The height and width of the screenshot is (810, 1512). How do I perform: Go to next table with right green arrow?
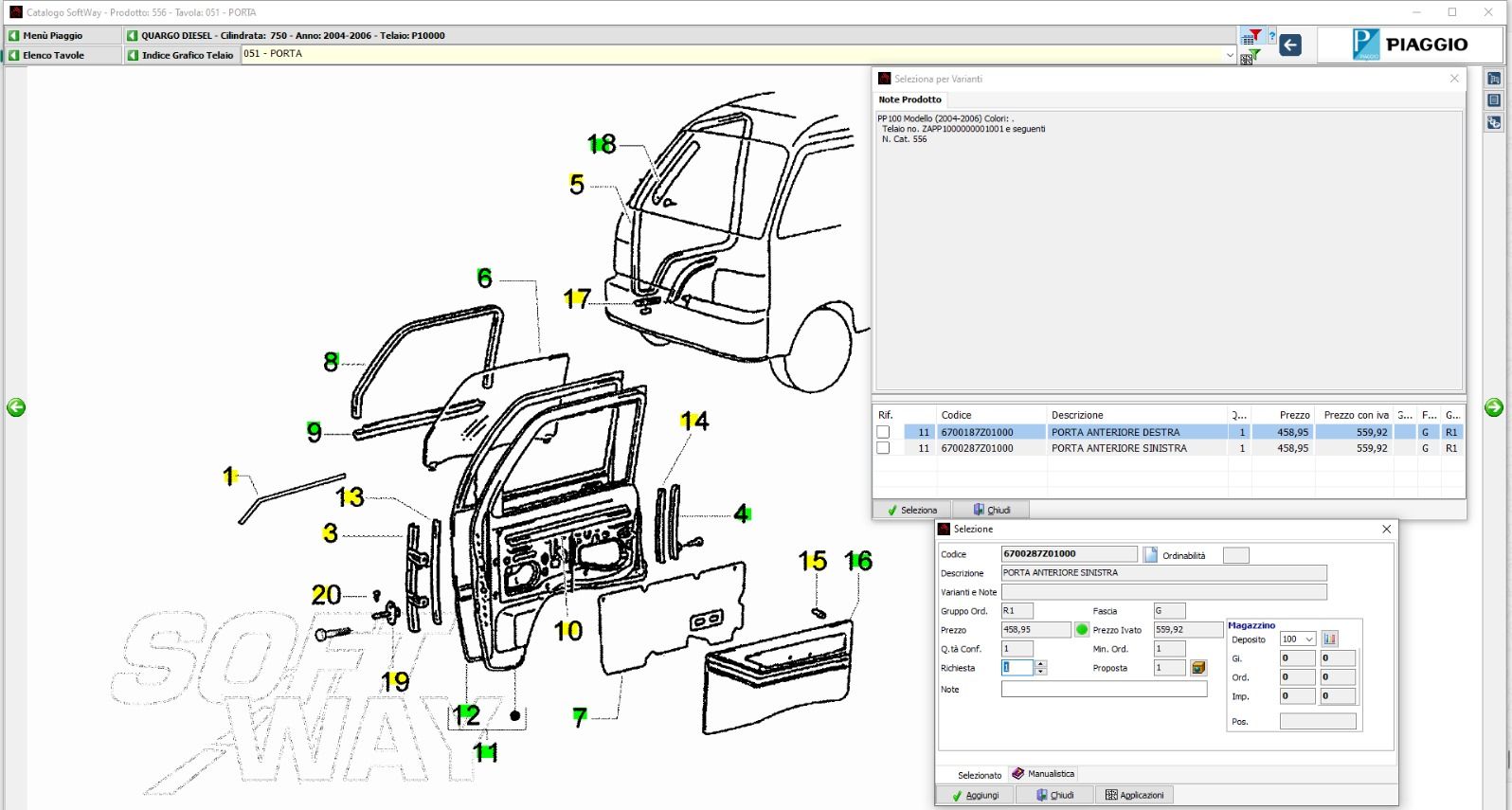pyautogui.click(x=1494, y=407)
